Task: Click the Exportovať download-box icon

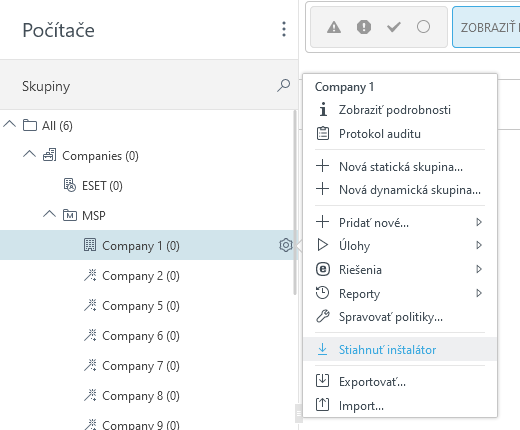Action: 322,381
